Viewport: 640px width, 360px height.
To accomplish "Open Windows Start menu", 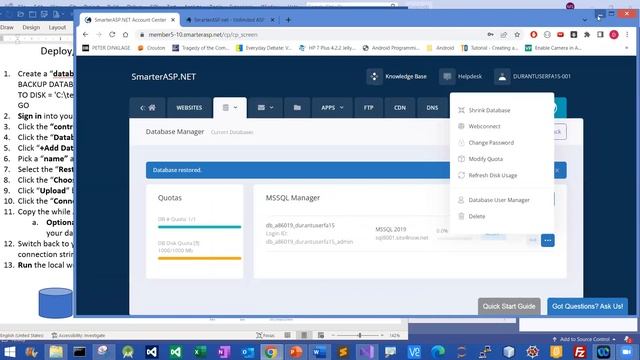I will click(9, 352).
